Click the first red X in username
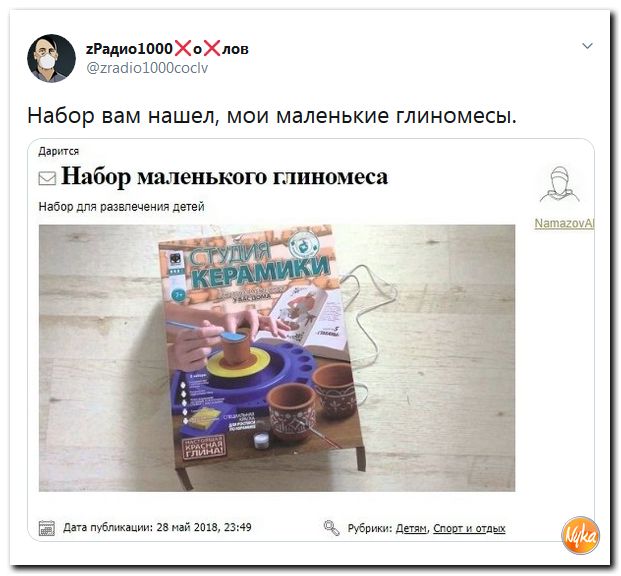Viewport: 621px width, 576px height. [x=183, y=48]
